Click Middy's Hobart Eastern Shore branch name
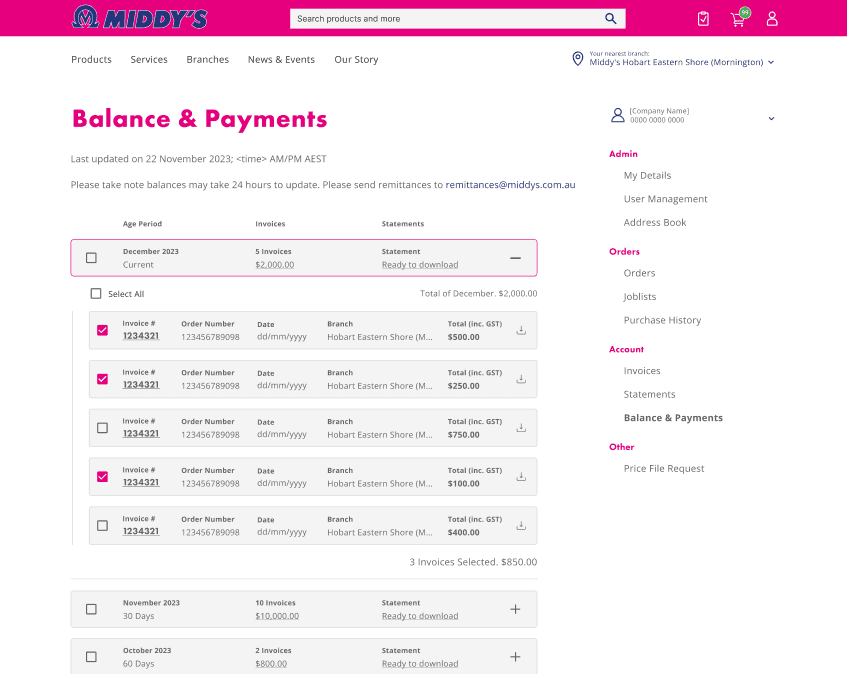847x674 pixels. [x=676, y=63]
